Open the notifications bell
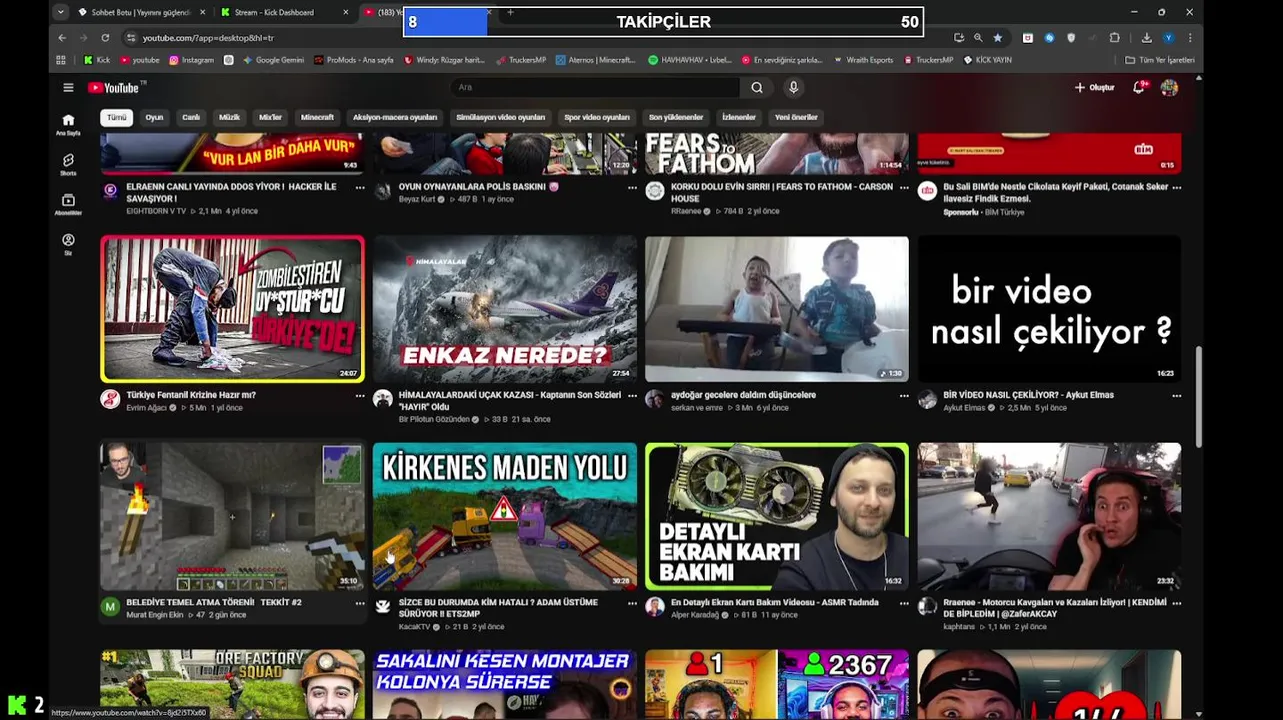This screenshot has height=720, width=1283. pos(1138,88)
